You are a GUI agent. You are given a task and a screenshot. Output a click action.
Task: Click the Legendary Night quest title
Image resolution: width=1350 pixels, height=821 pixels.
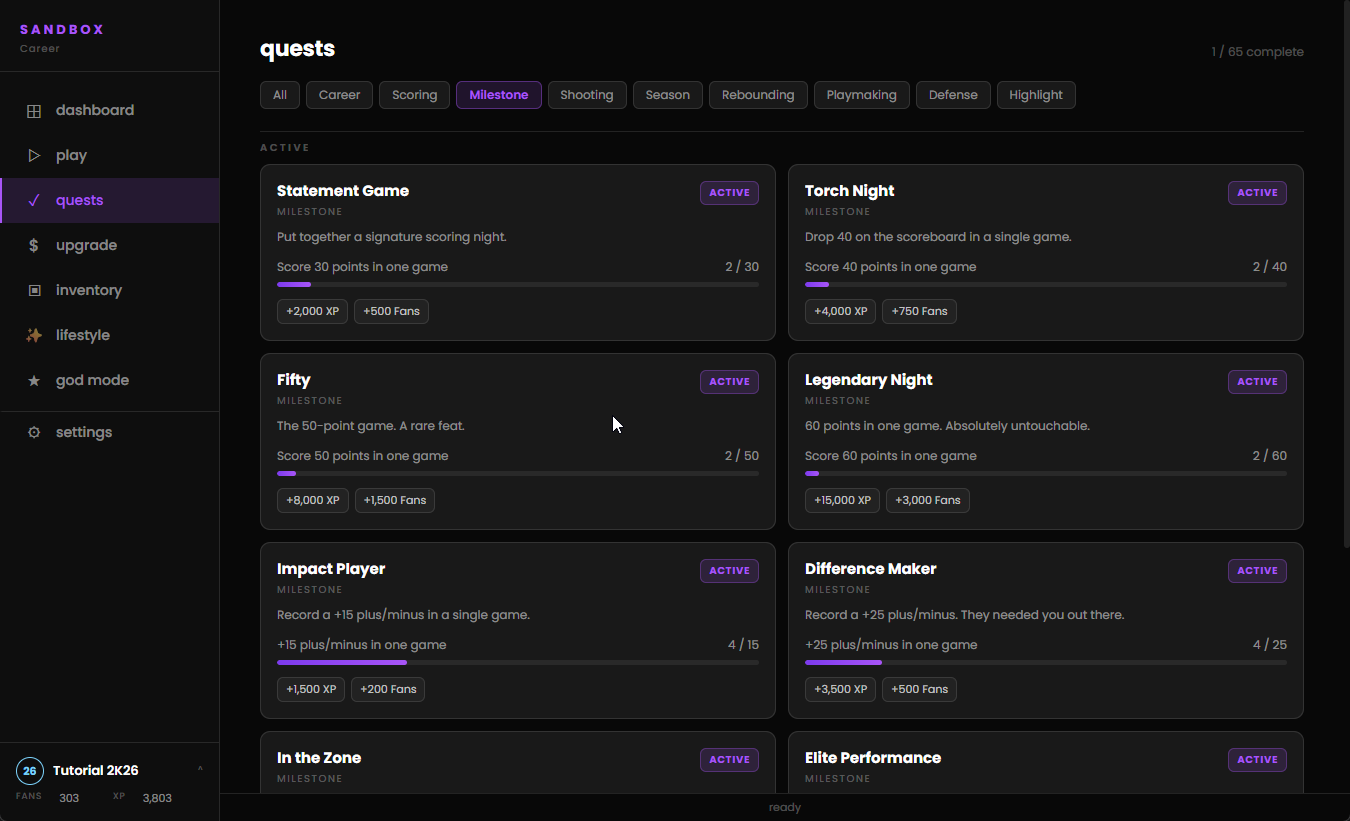click(869, 380)
